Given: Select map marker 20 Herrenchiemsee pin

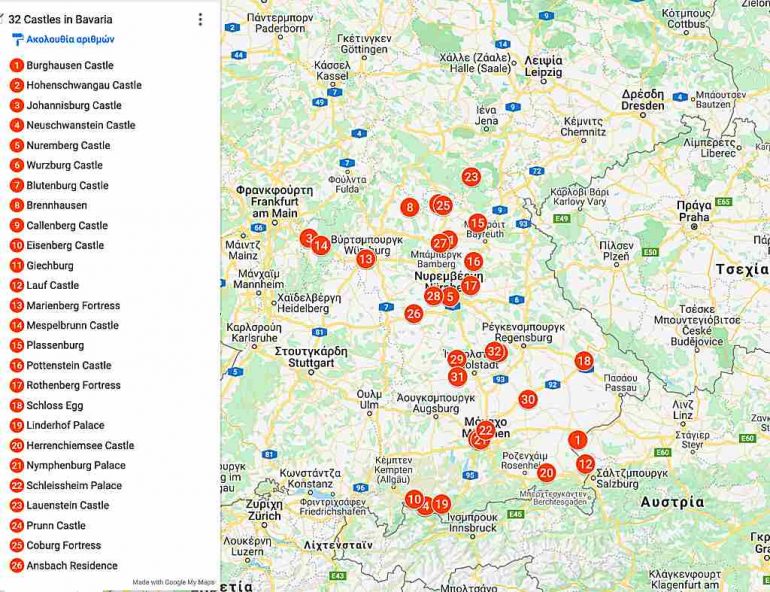Looking at the screenshot, I should [546, 473].
